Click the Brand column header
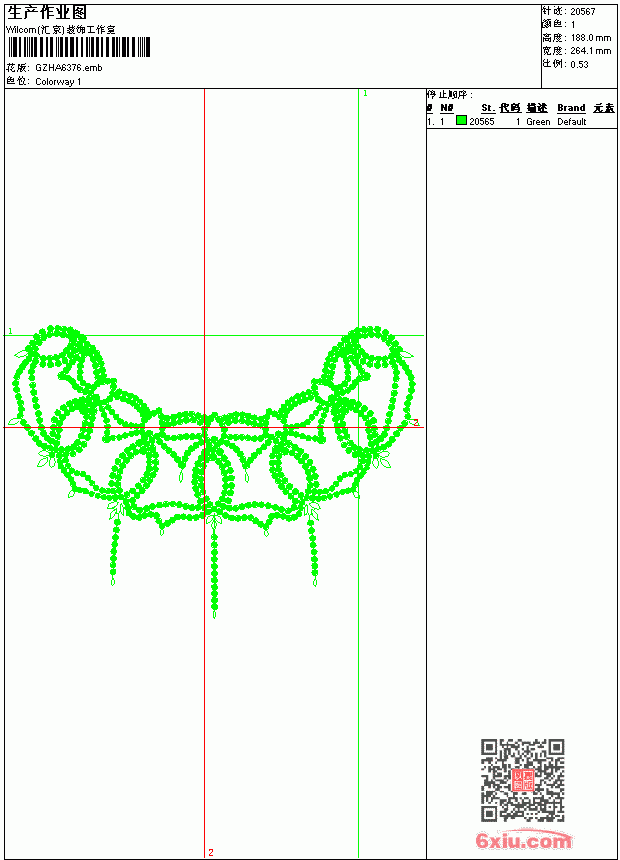The height and width of the screenshot is (860, 620). coord(571,108)
